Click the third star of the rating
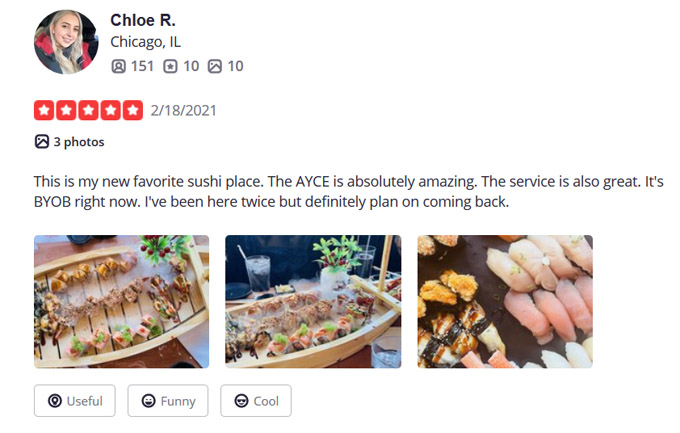The height and width of the screenshot is (433, 680). tap(89, 110)
